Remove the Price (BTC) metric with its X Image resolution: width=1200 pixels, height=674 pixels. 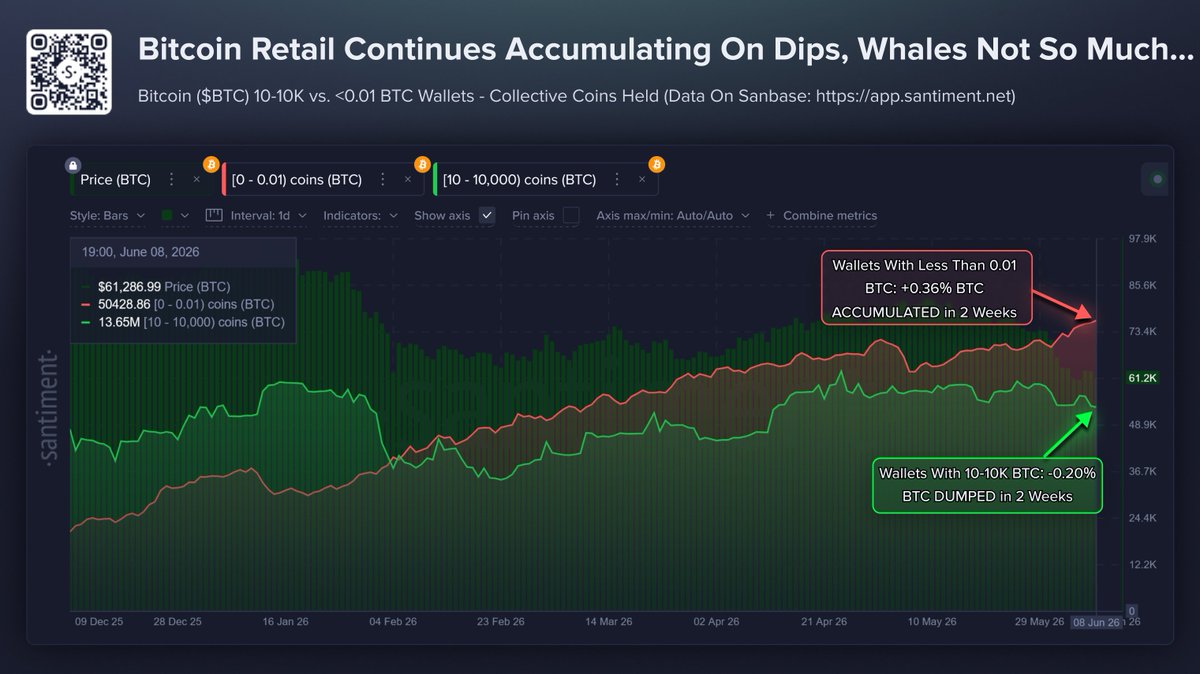click(x=196, y=180)
